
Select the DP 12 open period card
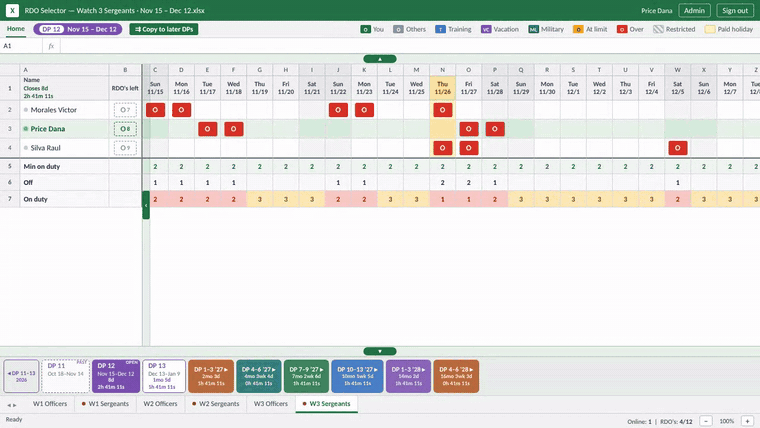116,376
